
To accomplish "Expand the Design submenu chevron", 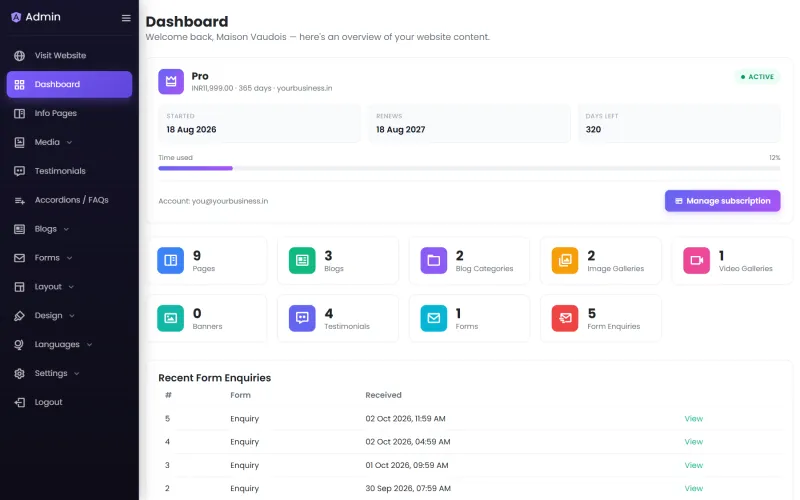I will 72,316.
